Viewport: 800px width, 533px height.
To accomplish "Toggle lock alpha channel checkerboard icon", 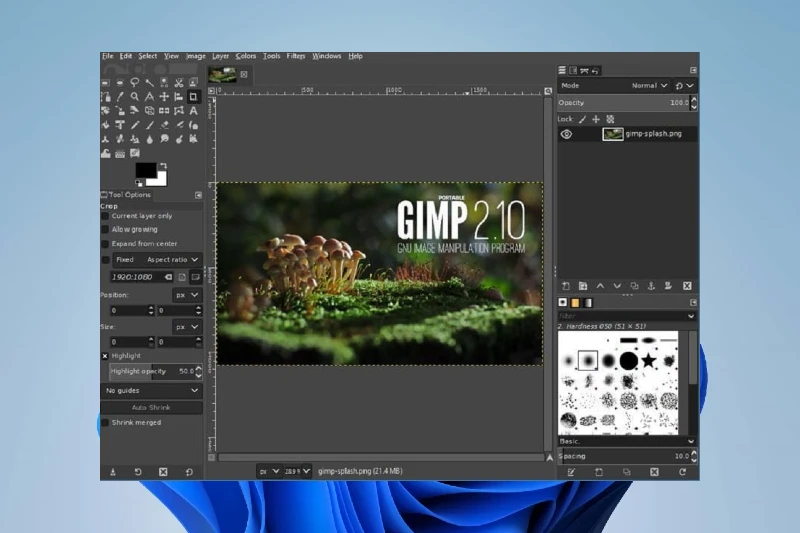I will tap(610, 119).
